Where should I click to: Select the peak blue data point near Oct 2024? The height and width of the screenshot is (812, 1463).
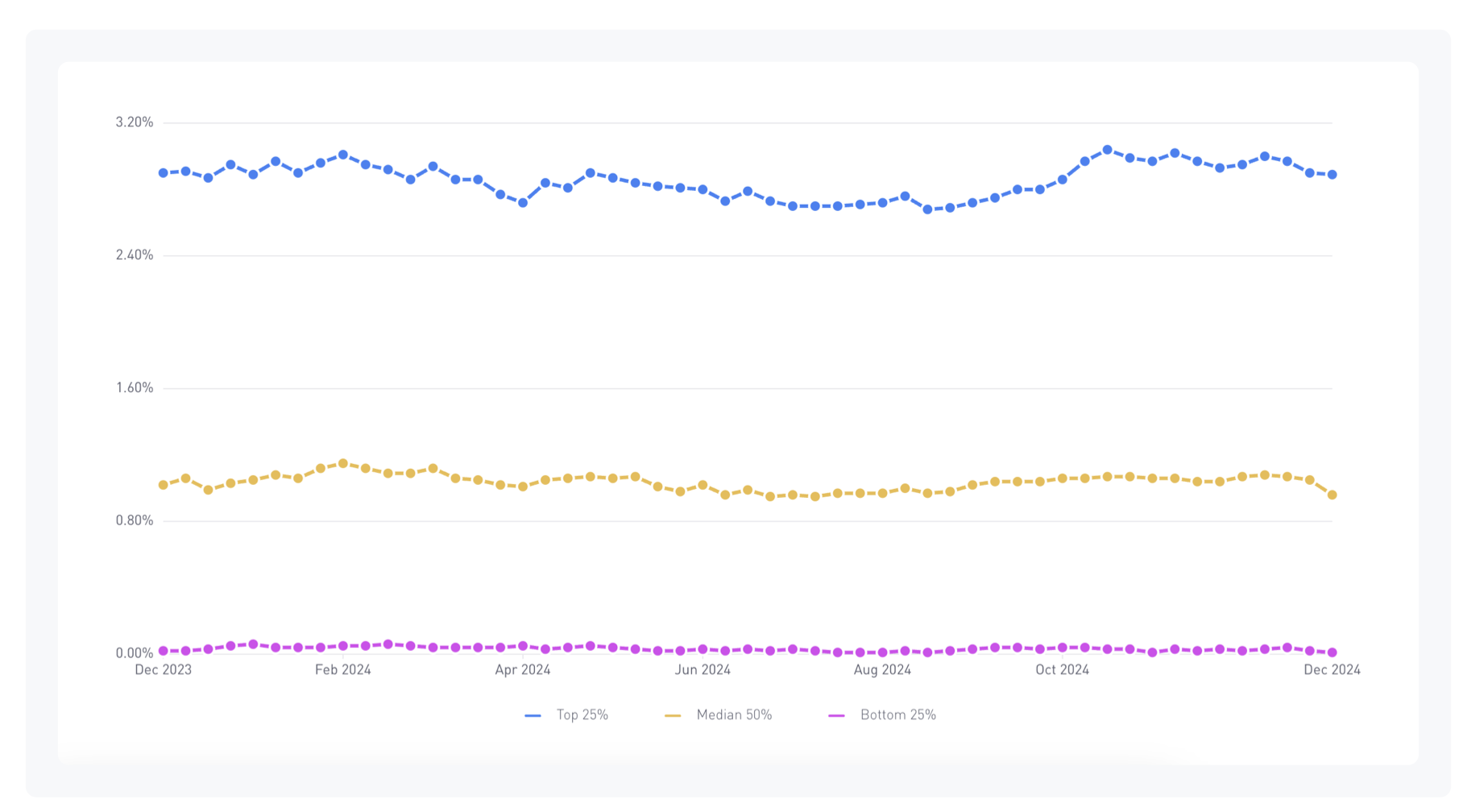click(1107, 150)
